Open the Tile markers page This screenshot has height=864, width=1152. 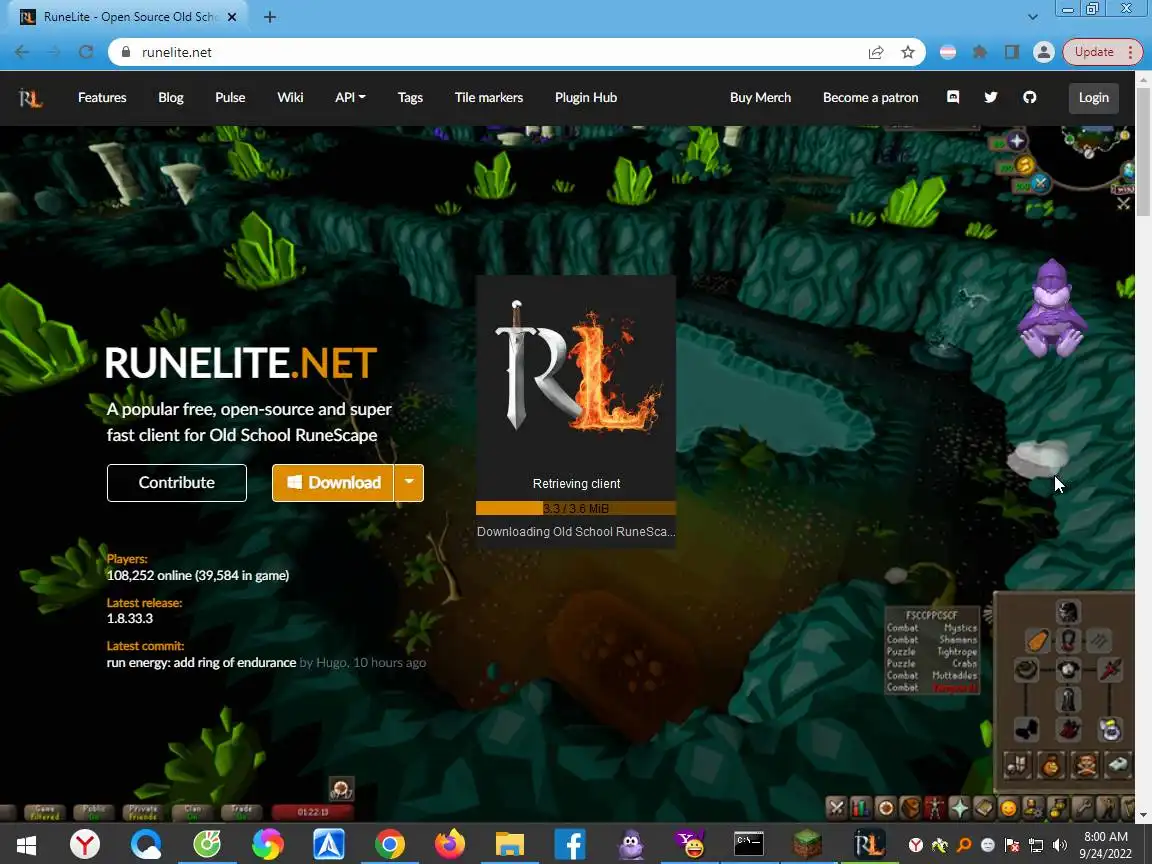pyautogui.click(x=489, y=97)
